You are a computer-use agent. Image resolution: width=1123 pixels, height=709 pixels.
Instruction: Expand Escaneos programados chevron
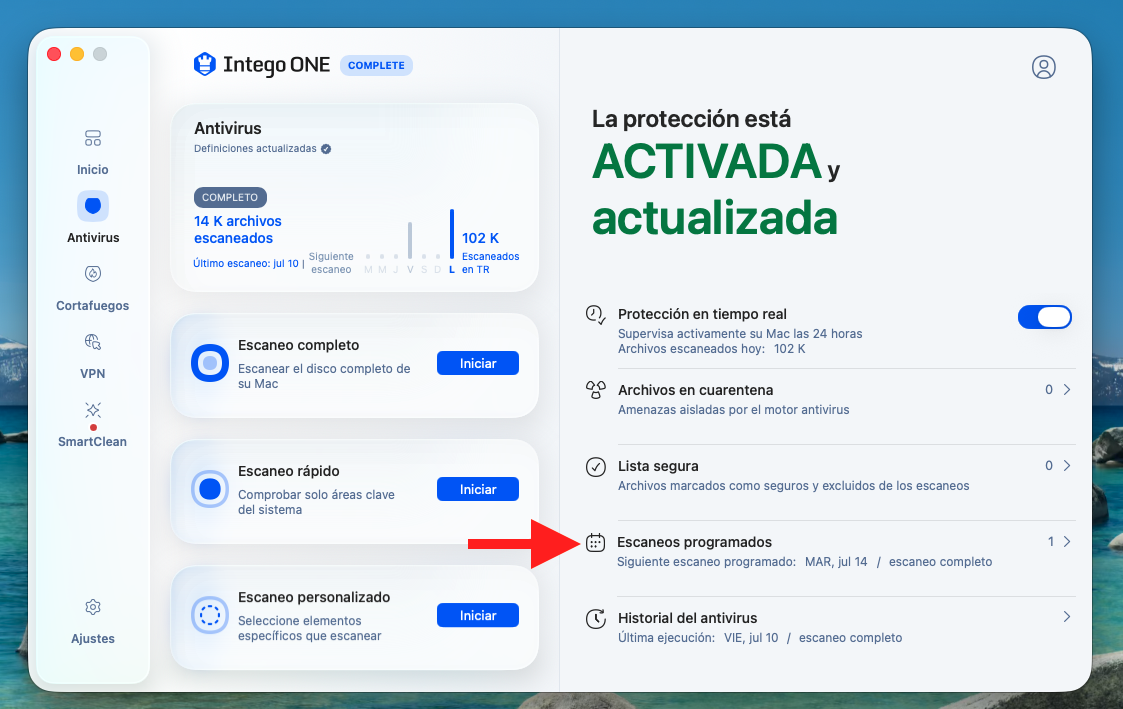tap(1067, 541)
